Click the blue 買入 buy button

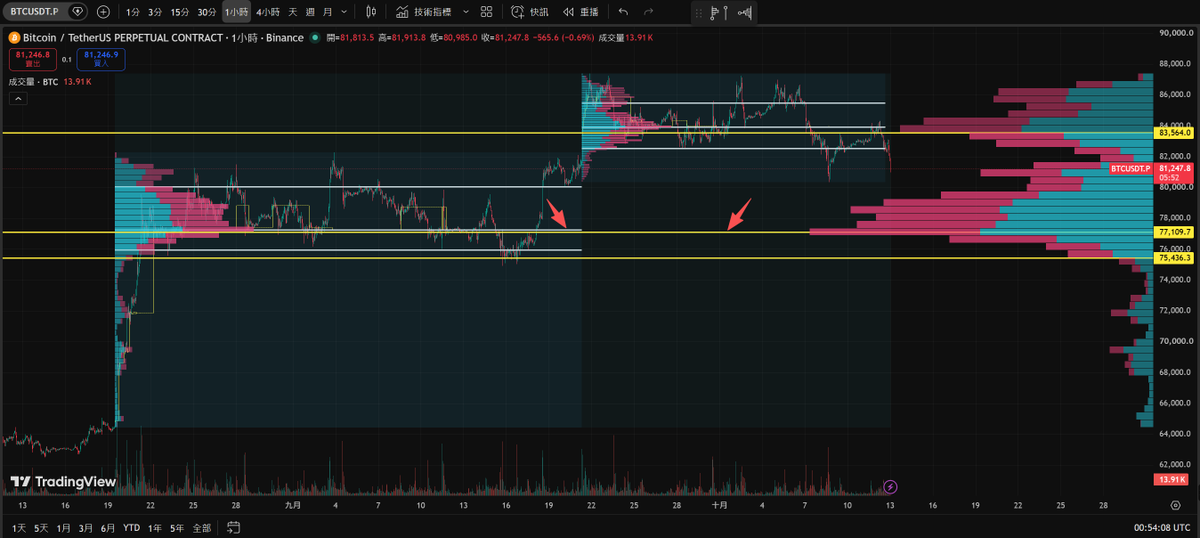point(101,59)
